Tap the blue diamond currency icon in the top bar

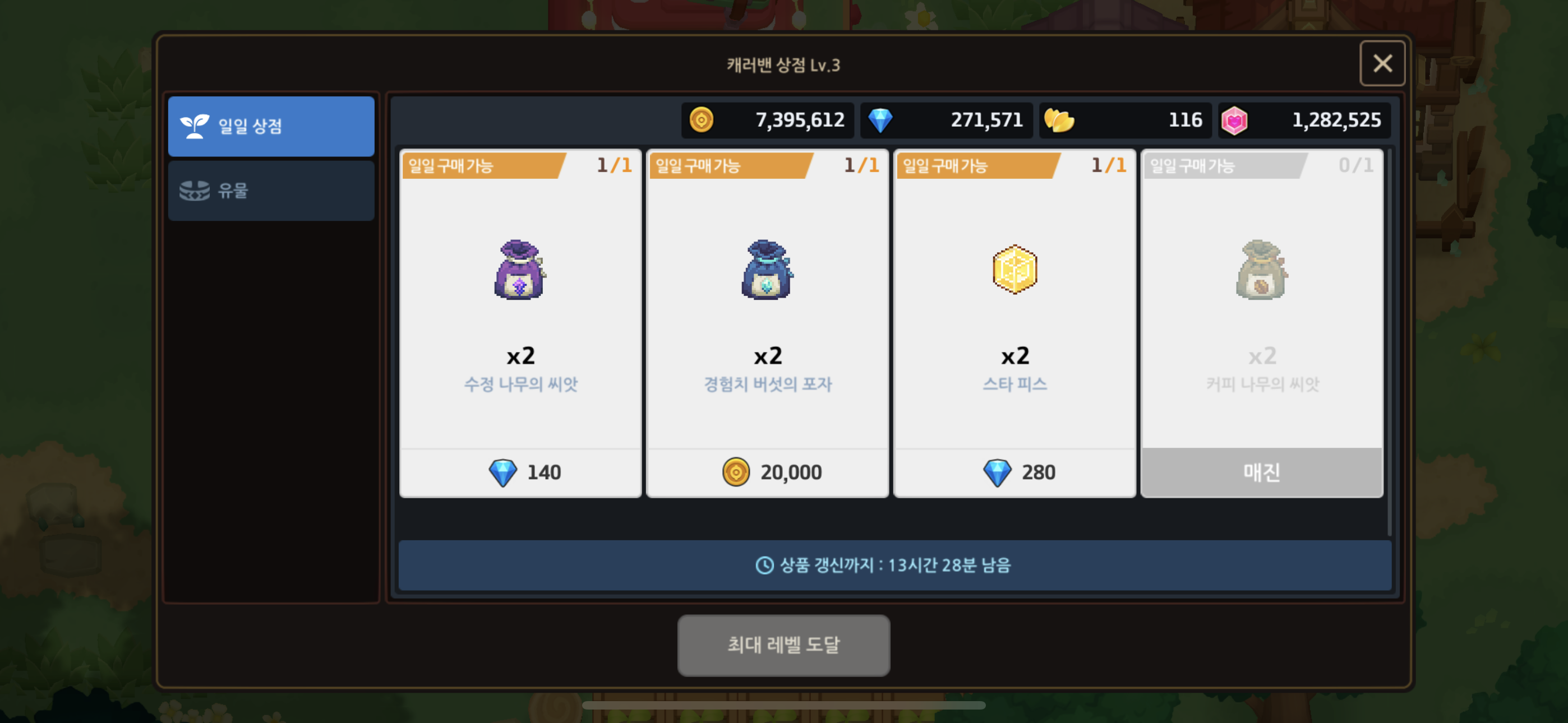[880, 120]
